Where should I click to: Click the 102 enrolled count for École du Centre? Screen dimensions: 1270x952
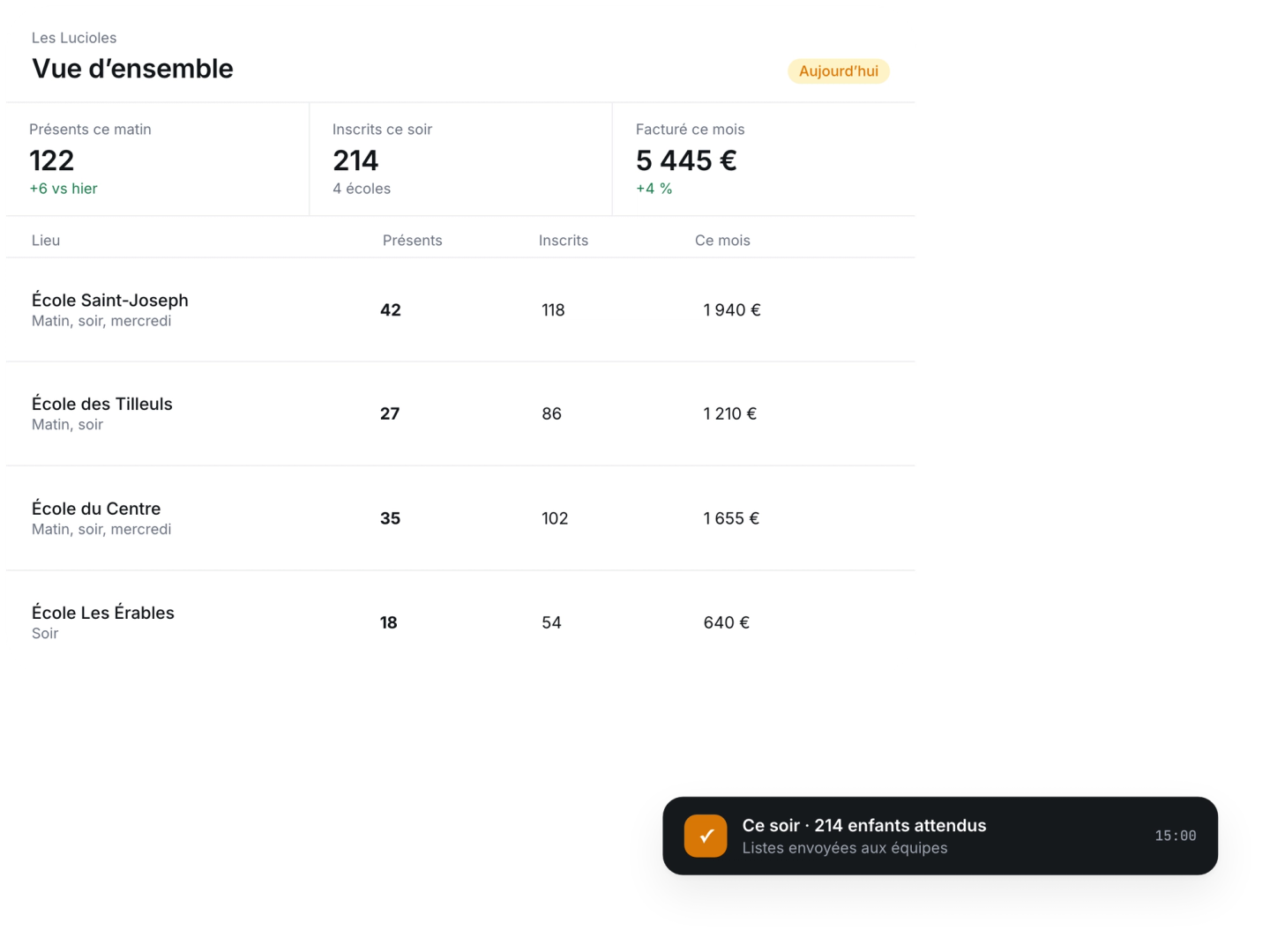coord(555,518)
